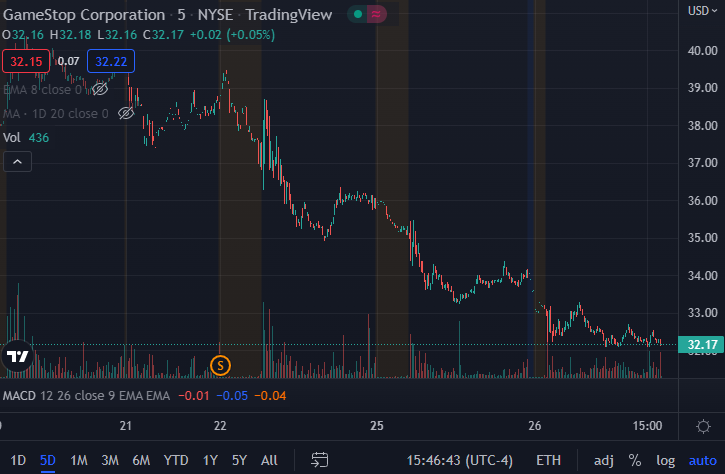The image size is (725, 474).
Task: Click the blue 32.22 buy price button
Action: coord(111,61)
